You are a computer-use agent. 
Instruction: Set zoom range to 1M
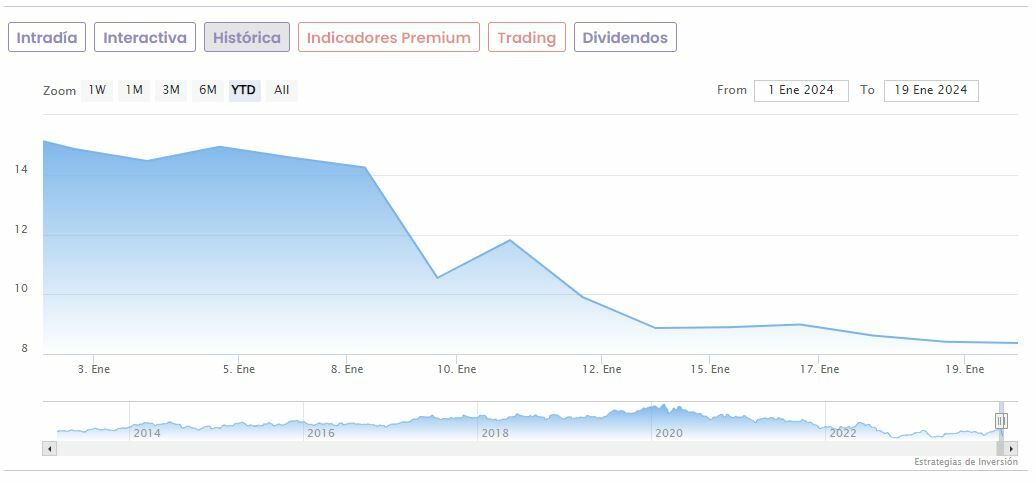pyautogui.click(x=134, y=90)
